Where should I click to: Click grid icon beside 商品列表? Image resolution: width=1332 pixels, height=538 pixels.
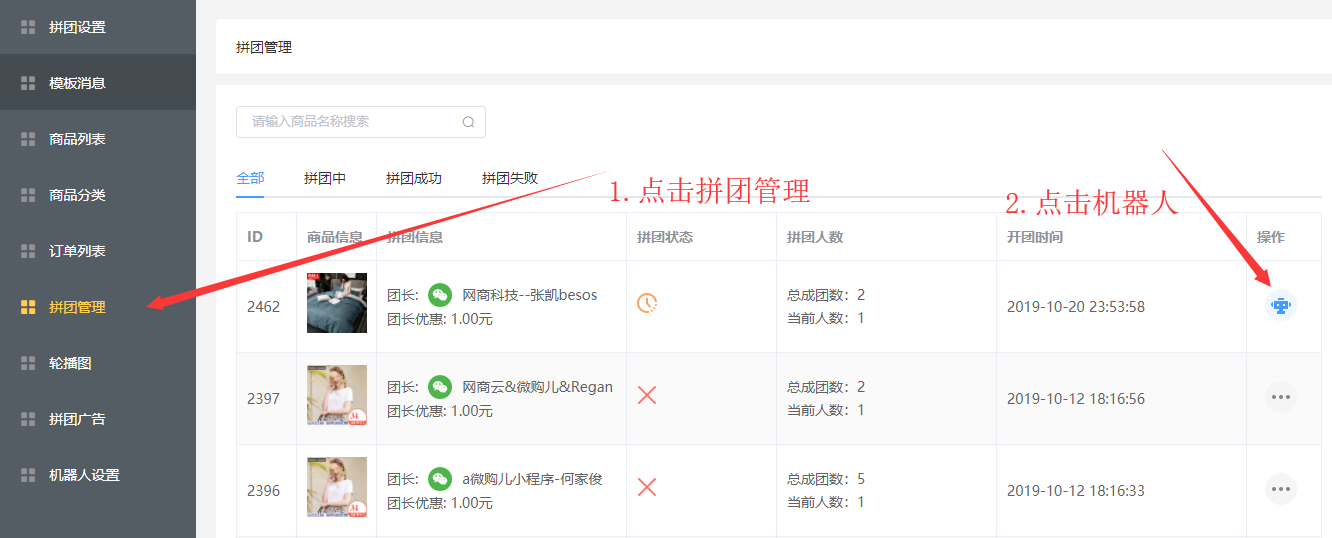[28, 139]
